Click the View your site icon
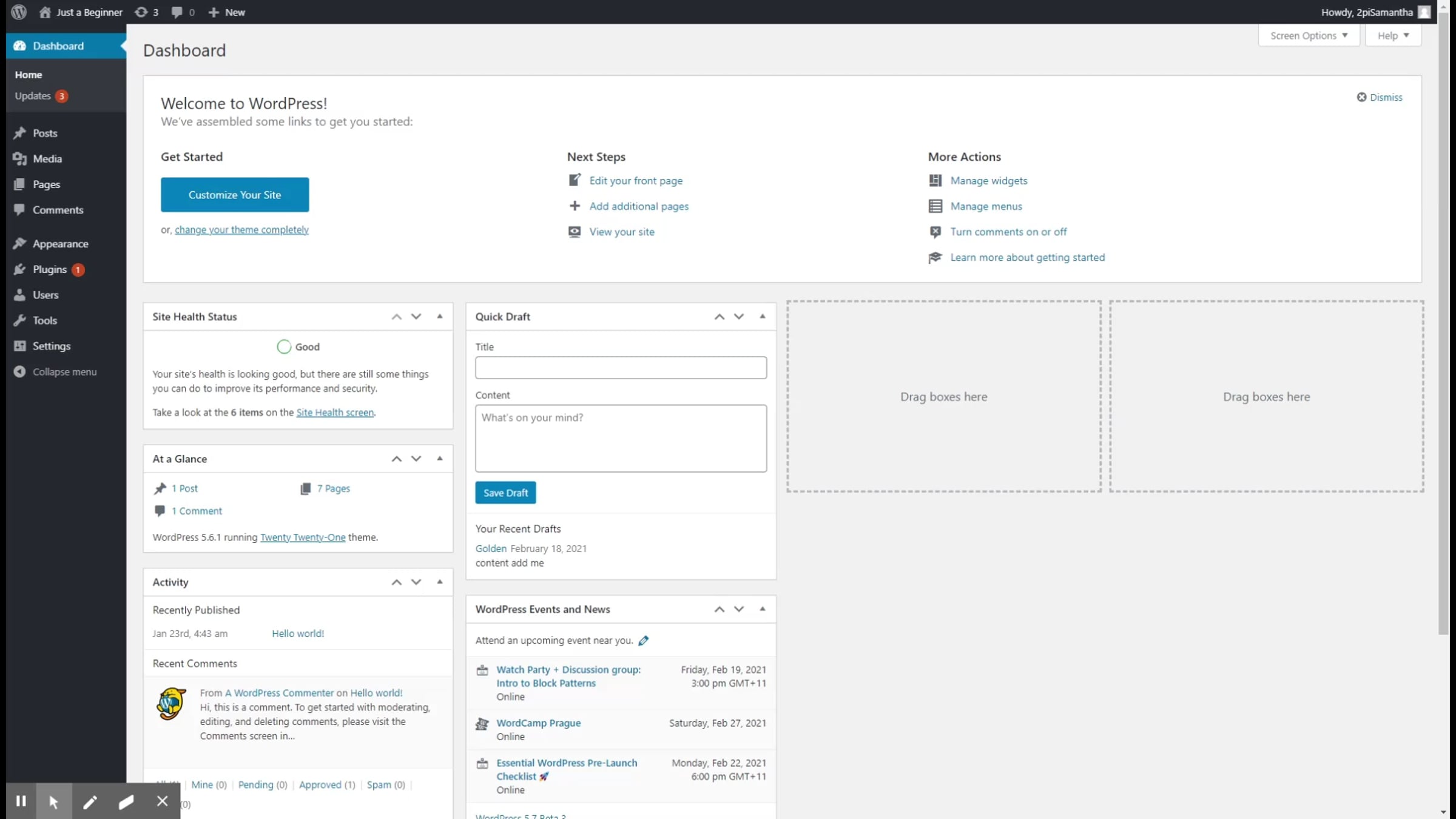 click(x=575, y=232)
